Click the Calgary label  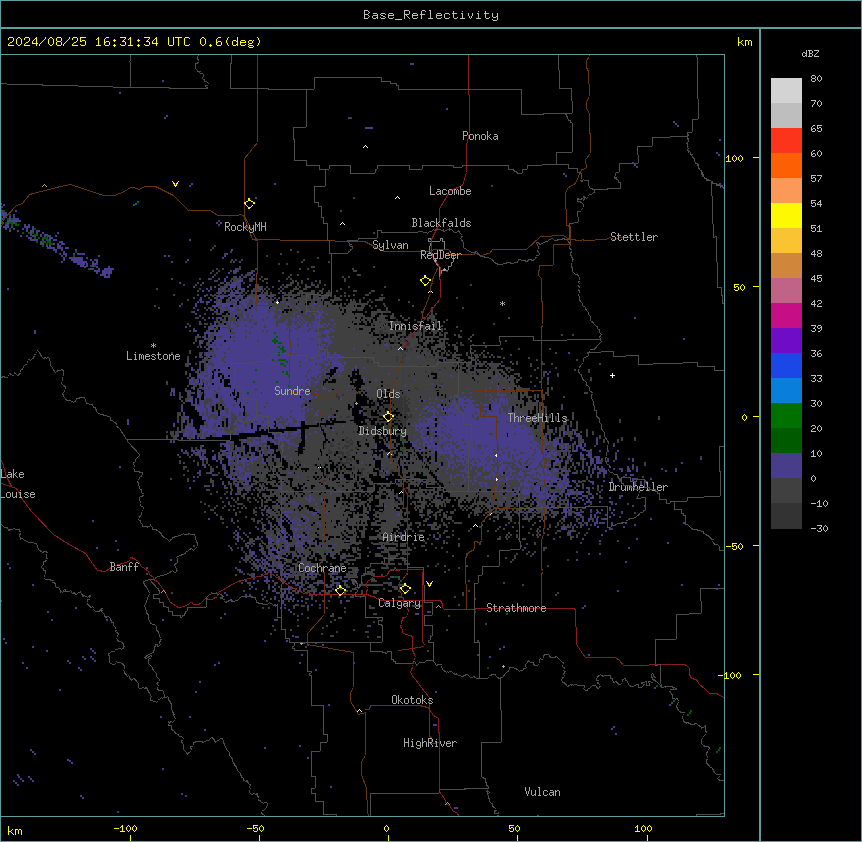pyautogui.click(x=400, y=603)
